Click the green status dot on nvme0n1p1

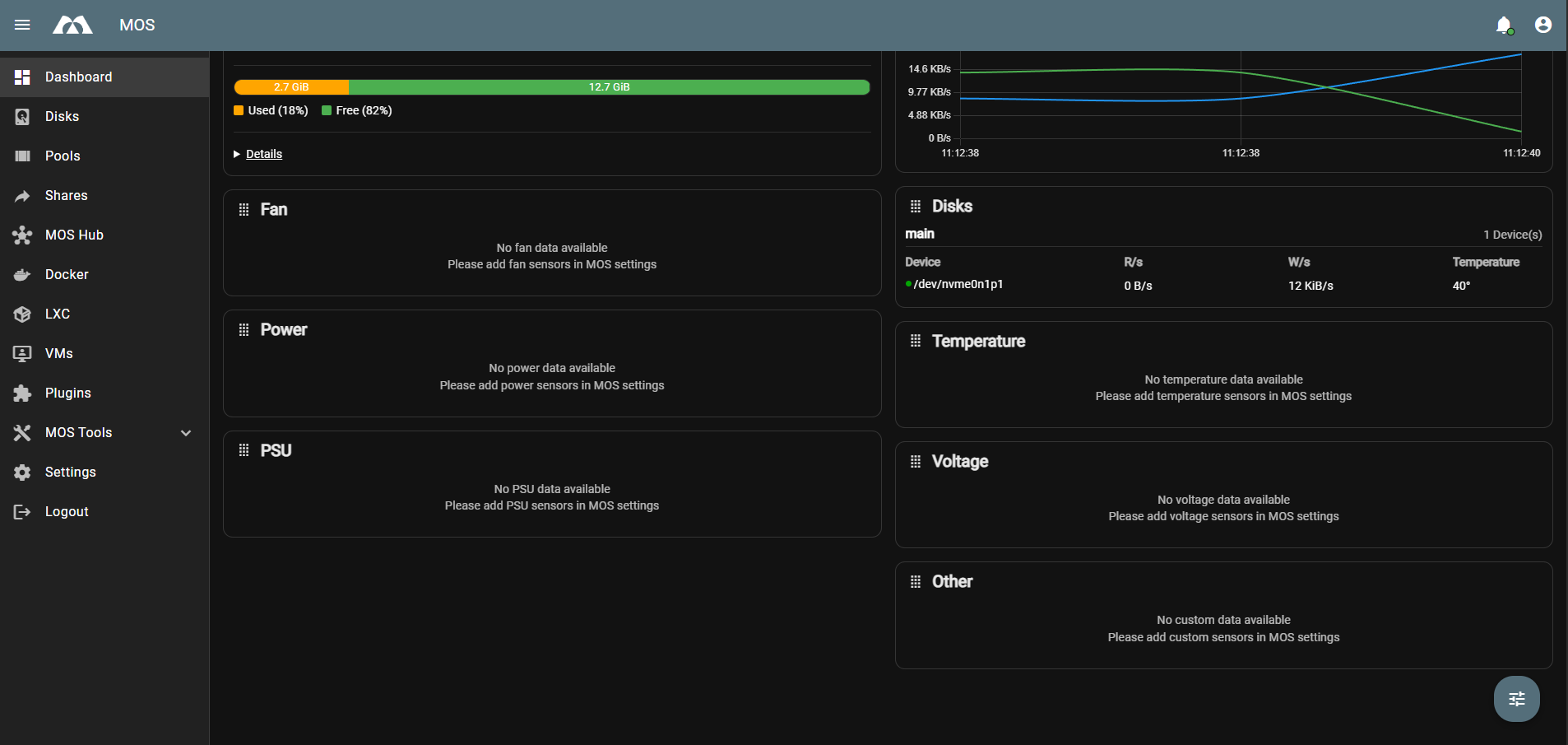coord(909,284)
